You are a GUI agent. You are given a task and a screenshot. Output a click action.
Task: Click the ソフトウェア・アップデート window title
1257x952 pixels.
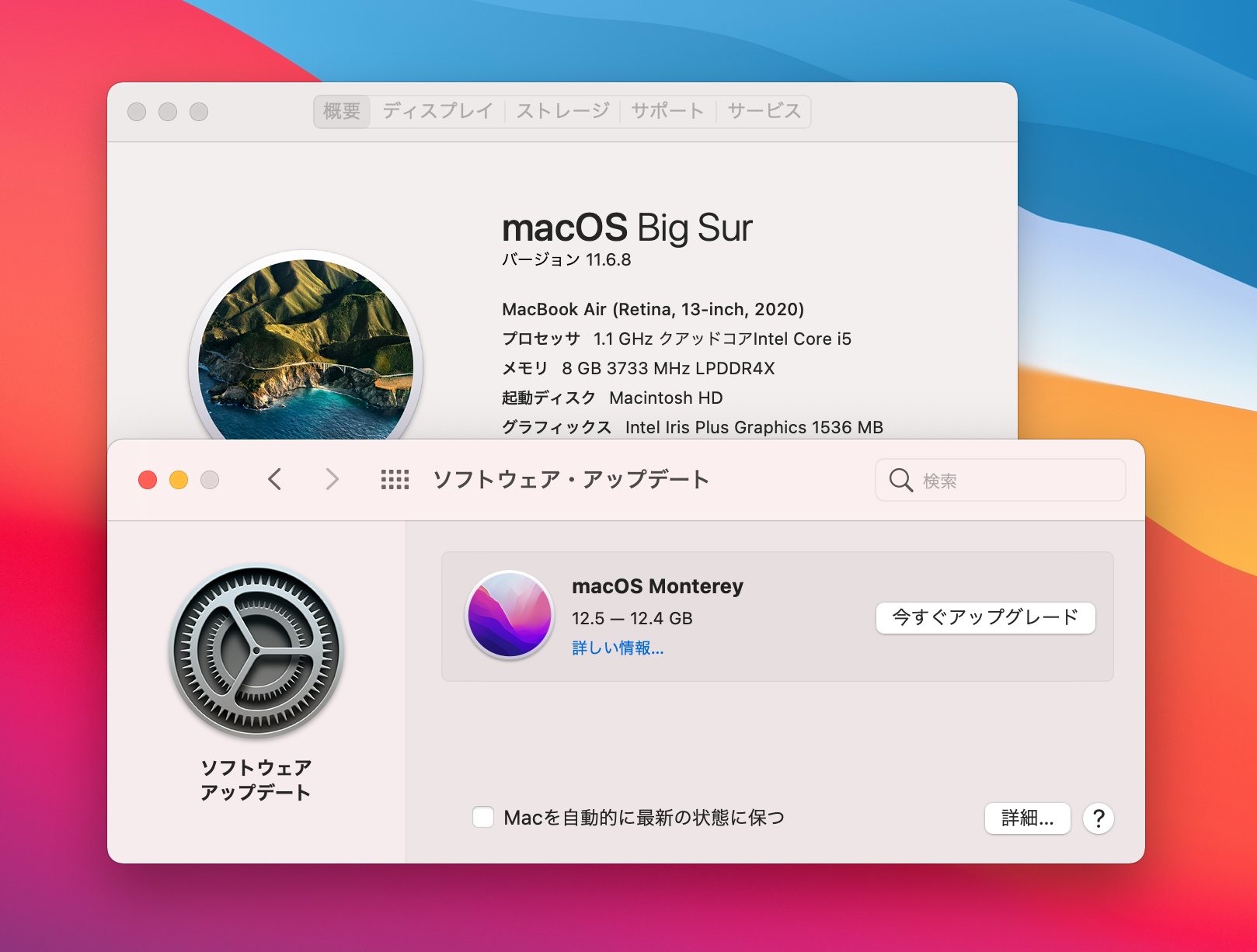pos(571,479)
